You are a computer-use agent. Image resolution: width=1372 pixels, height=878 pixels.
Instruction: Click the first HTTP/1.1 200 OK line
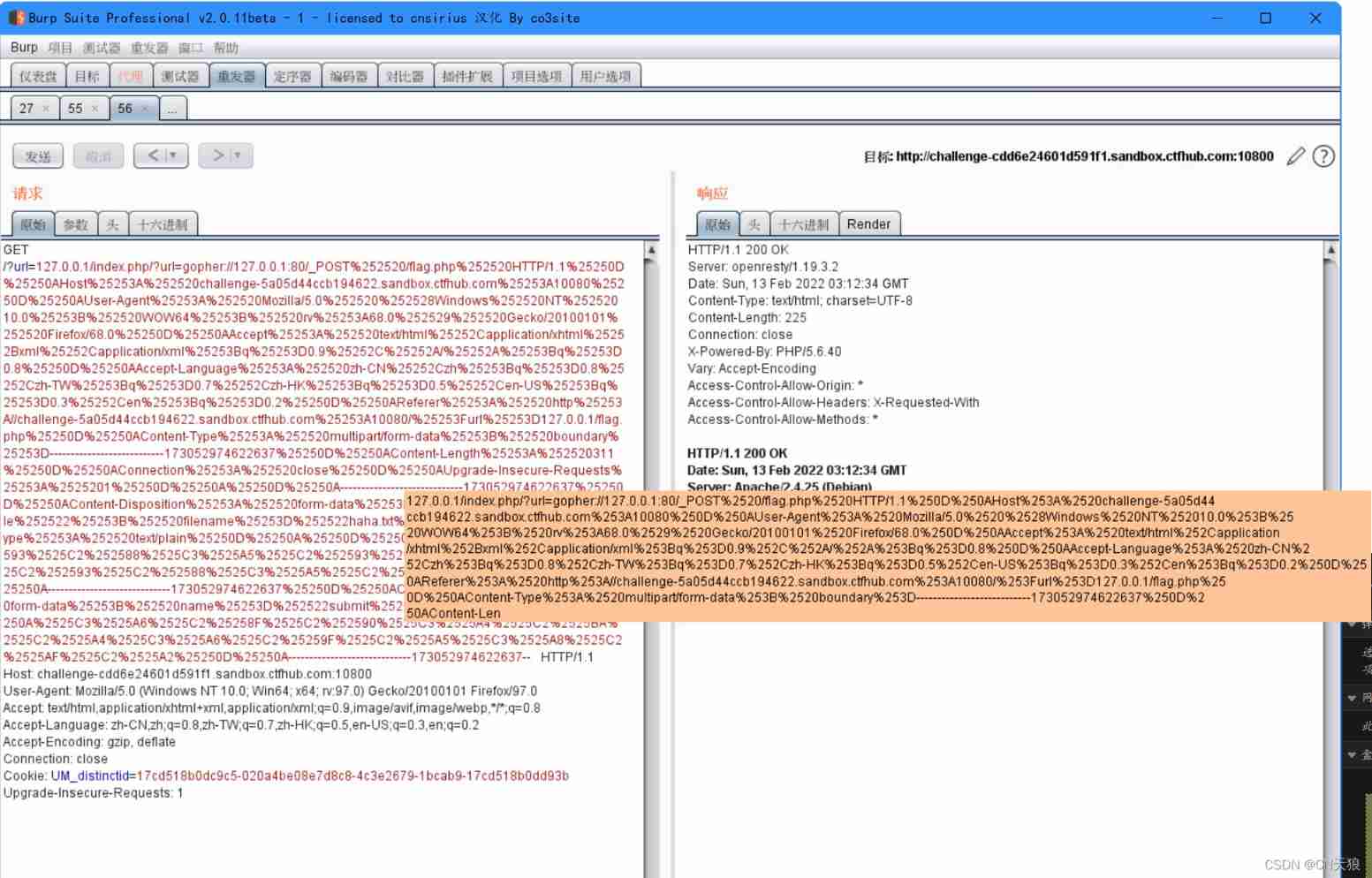click(739, 249)
